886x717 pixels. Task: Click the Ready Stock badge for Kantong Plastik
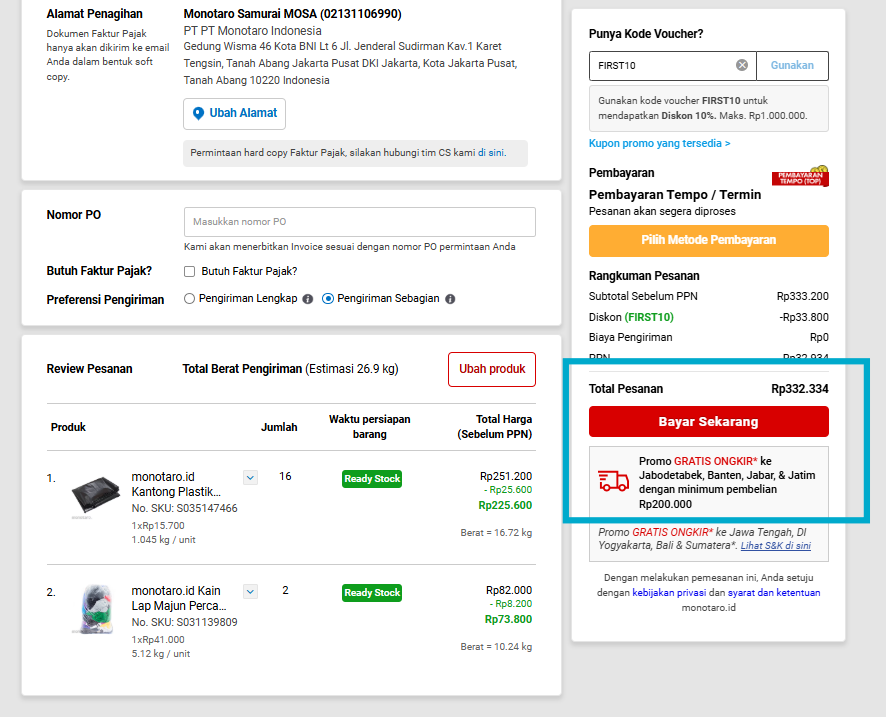tap(372, 479)
